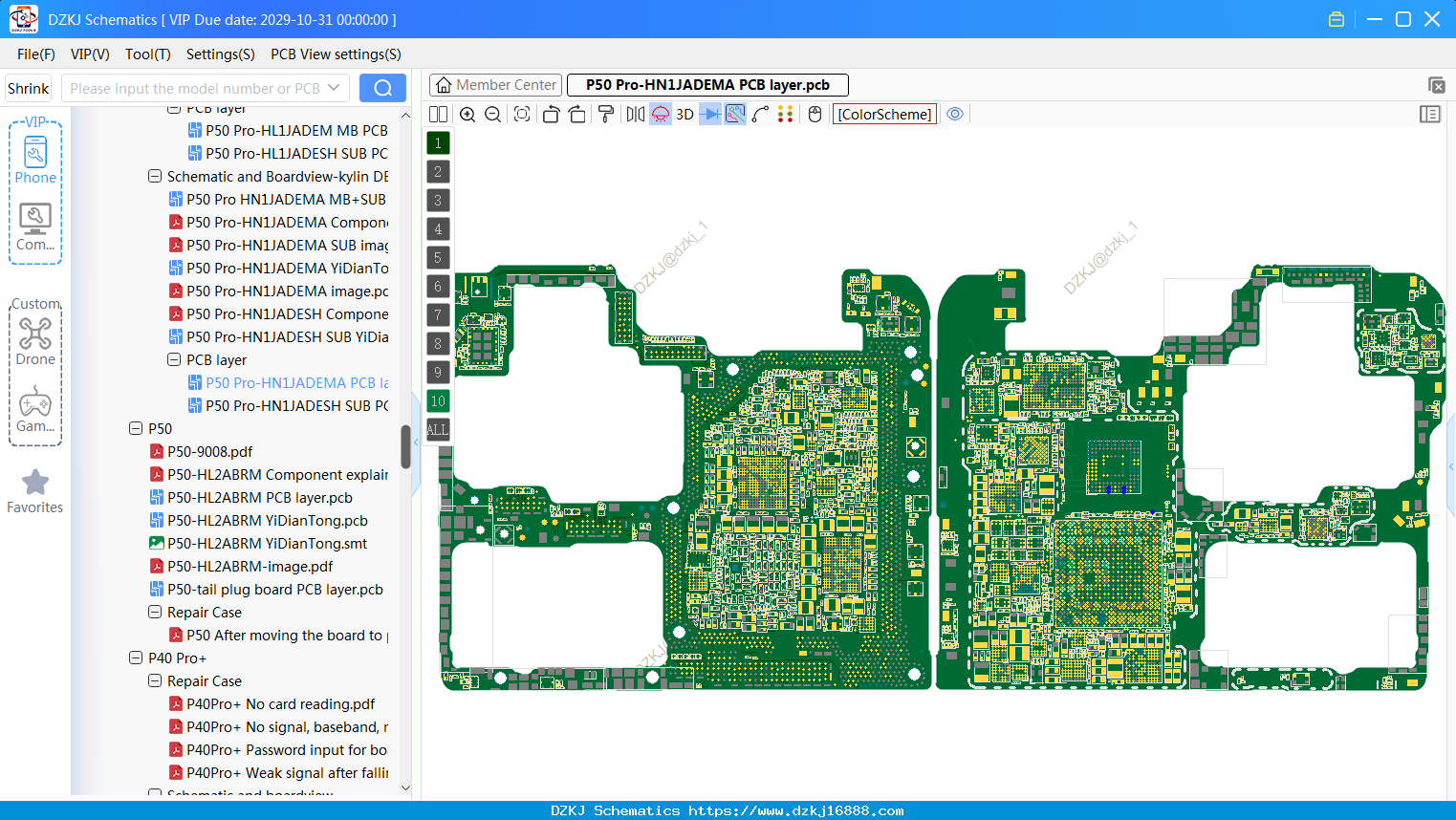Viewport: 1456px width, 820px height.
Task: Open the dzkj16888.com website link
Action: pyautogui.click(x=796, y=810)
